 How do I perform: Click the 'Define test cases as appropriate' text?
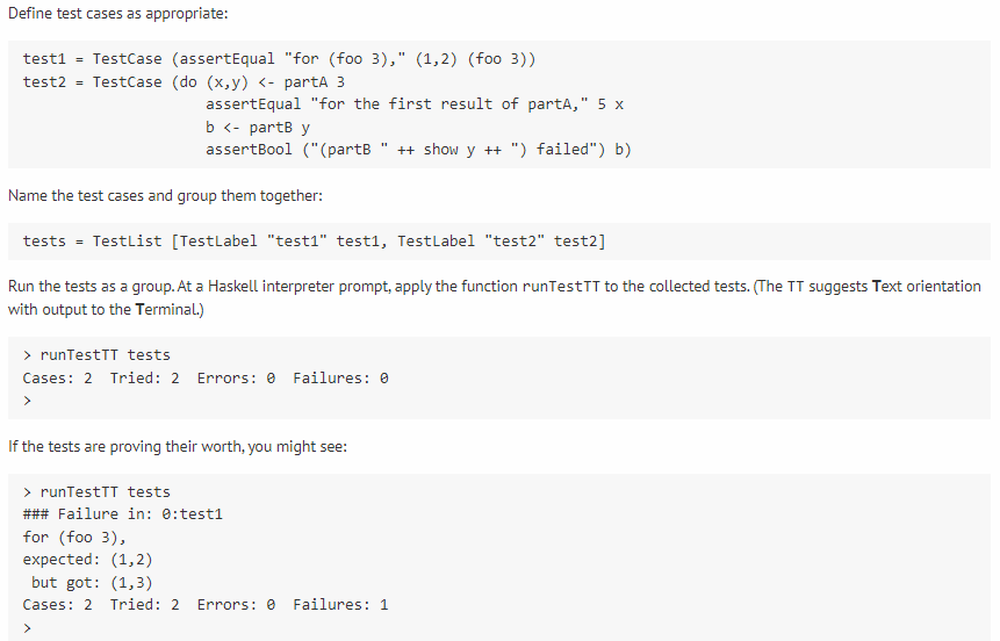118,13
